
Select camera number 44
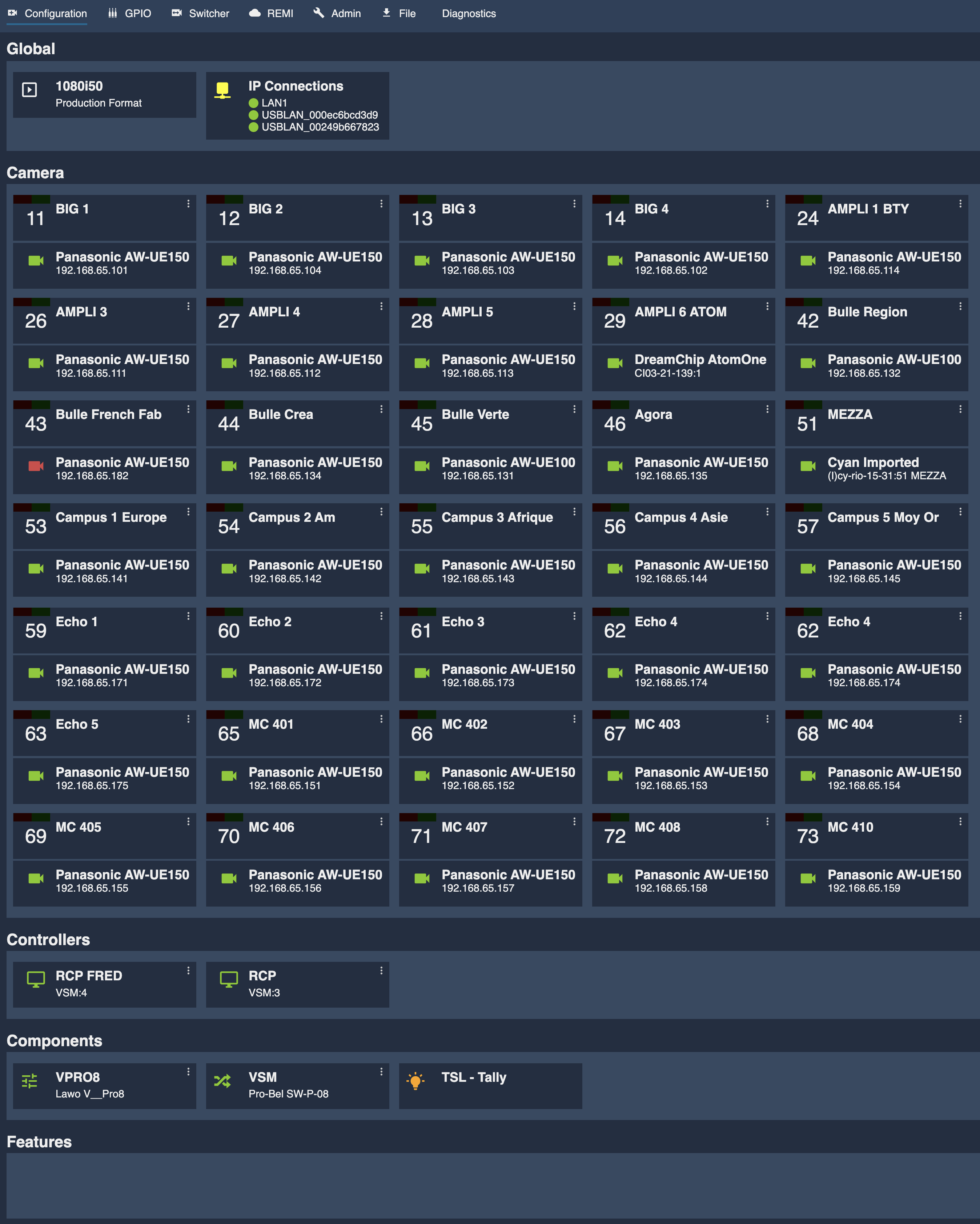click(229, 424)
